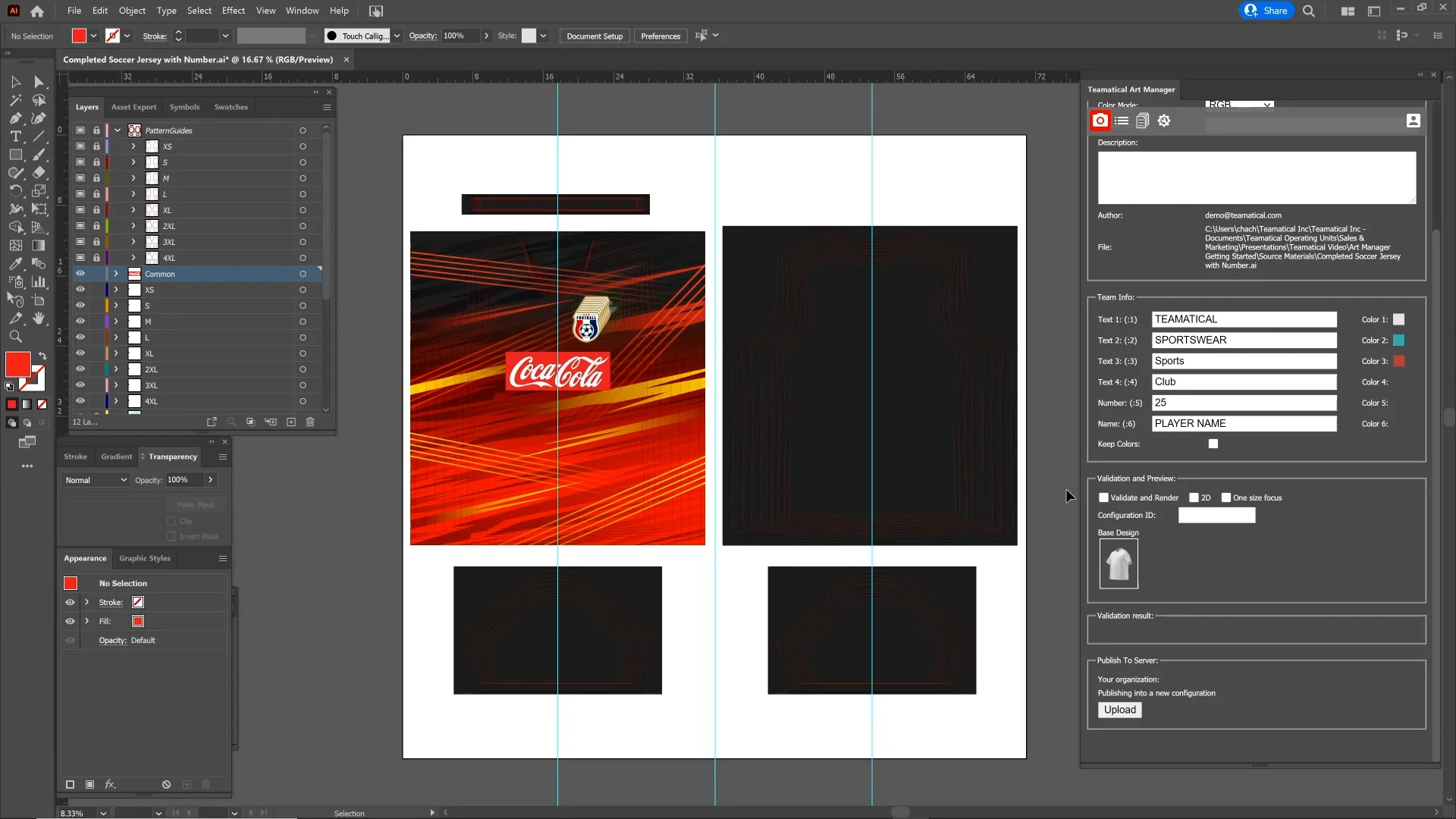Select the Magic Wand tool
1456x819 pixels.
pyautogui.click(x=15, y=100)
